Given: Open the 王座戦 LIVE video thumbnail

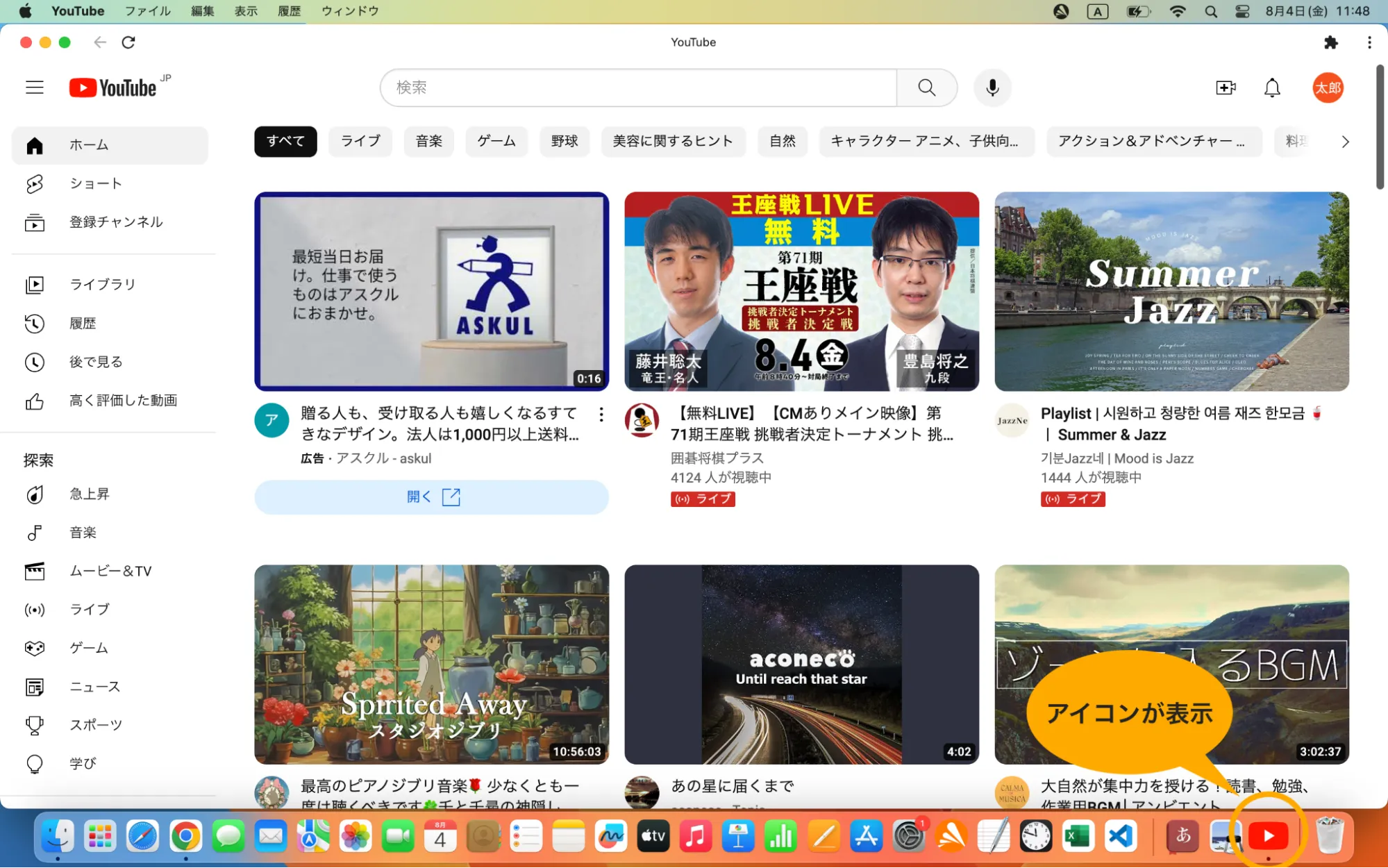Looking at the screenshot, I should [x=802, y=292].
